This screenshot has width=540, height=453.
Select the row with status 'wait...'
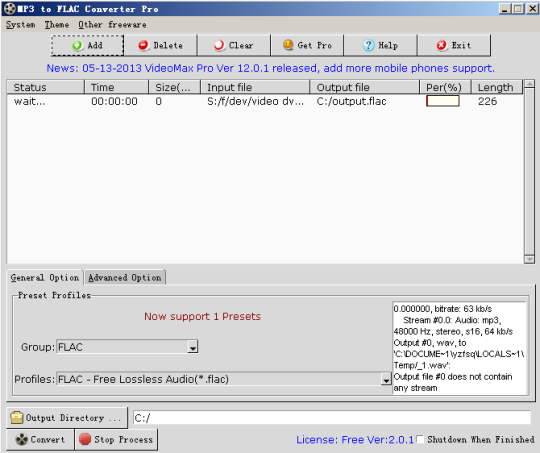[x=265, y=101]
